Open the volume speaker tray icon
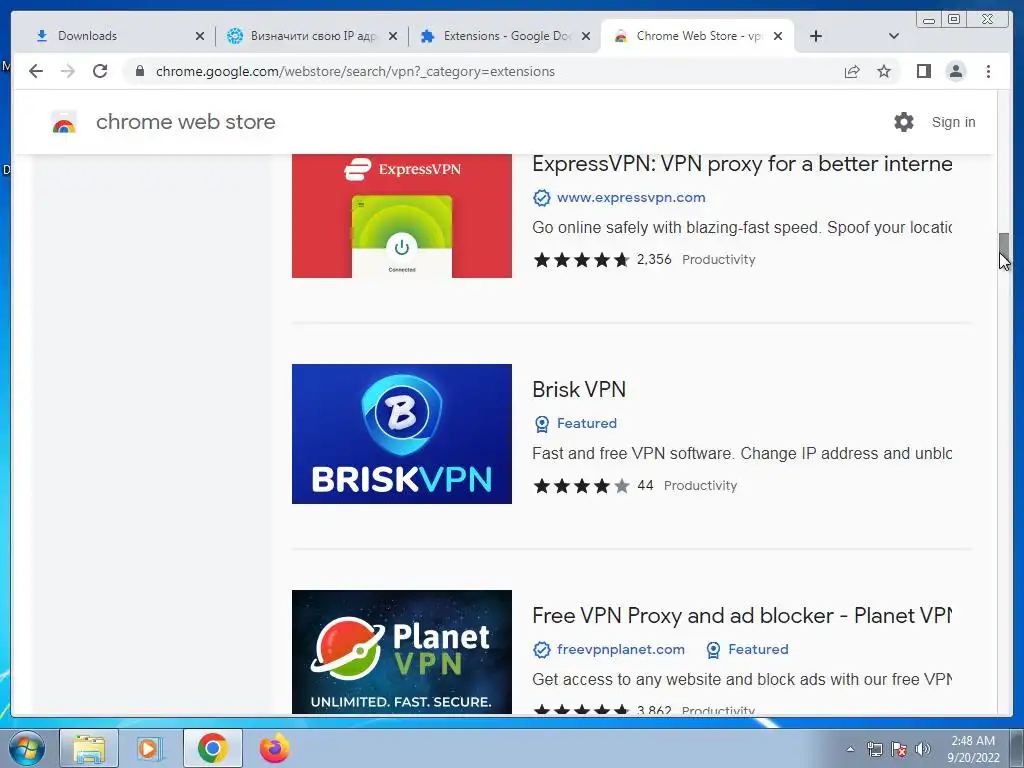The image size is (1024, 768). [x=923, y=749]
